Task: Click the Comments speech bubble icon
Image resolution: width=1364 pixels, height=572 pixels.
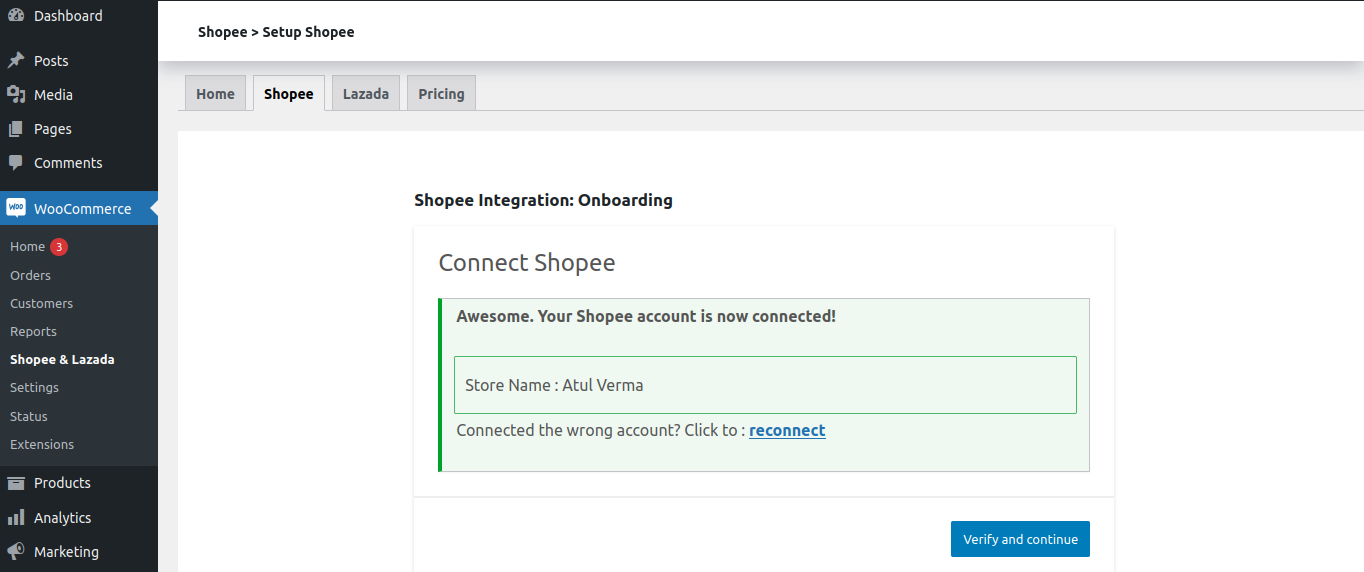Action: (16, 163)
